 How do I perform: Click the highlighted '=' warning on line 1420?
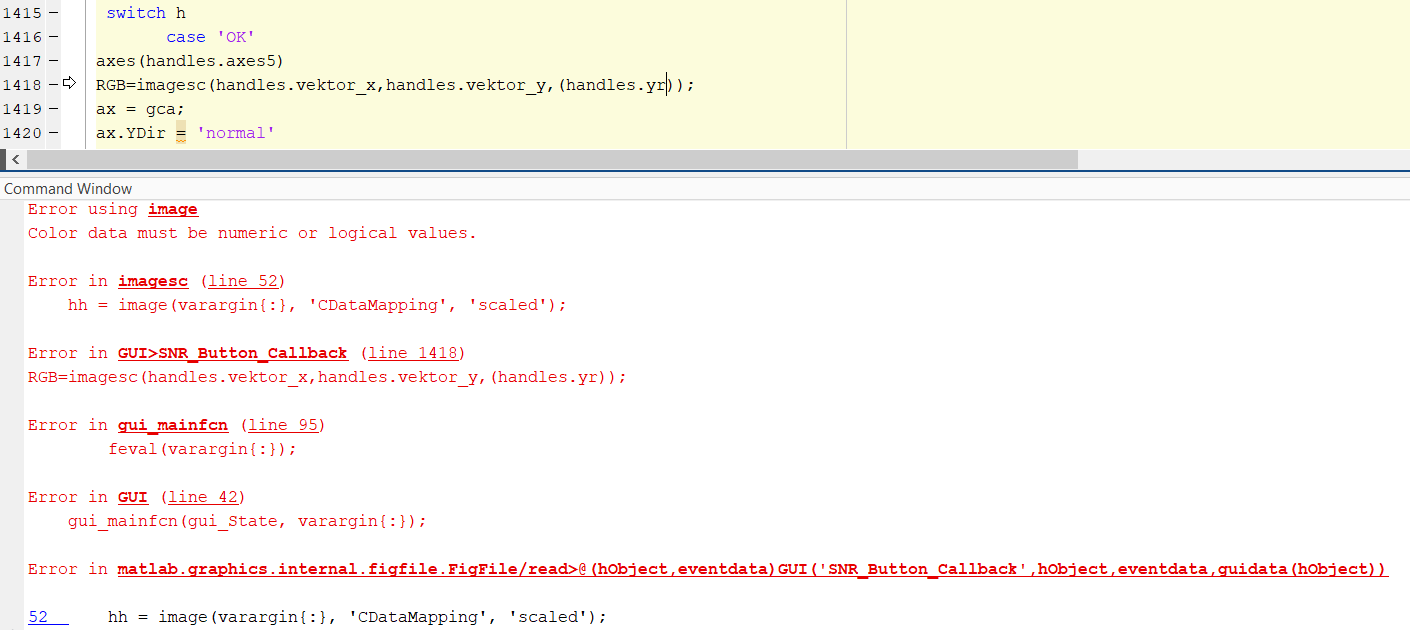coord(181,133)
